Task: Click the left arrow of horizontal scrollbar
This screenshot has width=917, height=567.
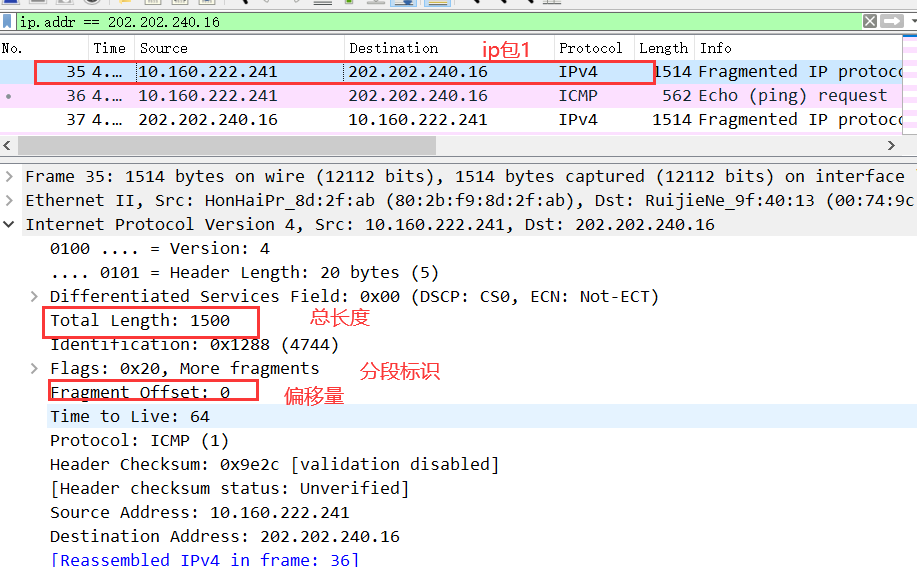Action: coord(7,146)
